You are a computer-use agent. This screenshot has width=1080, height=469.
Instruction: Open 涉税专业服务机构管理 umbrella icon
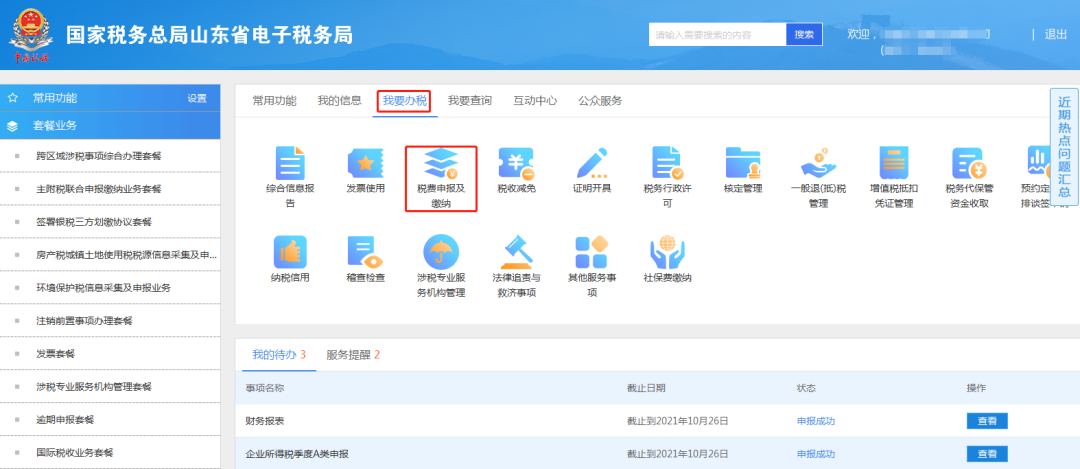pos(442,252)
